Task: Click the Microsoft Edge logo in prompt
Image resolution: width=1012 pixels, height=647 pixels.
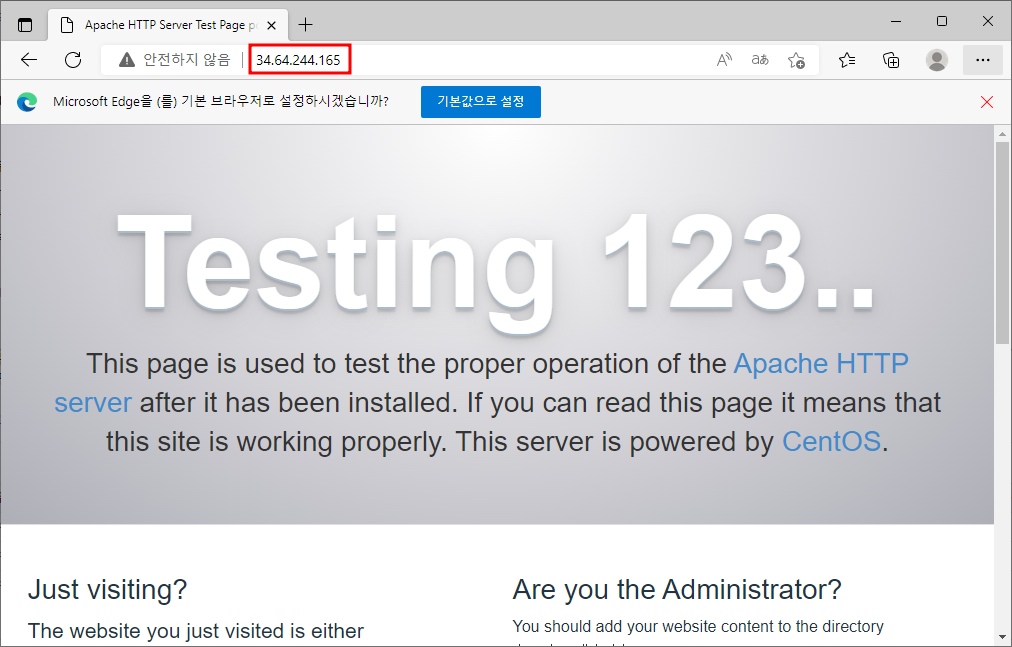Action: pyautogui.click(x=27, y=102)
